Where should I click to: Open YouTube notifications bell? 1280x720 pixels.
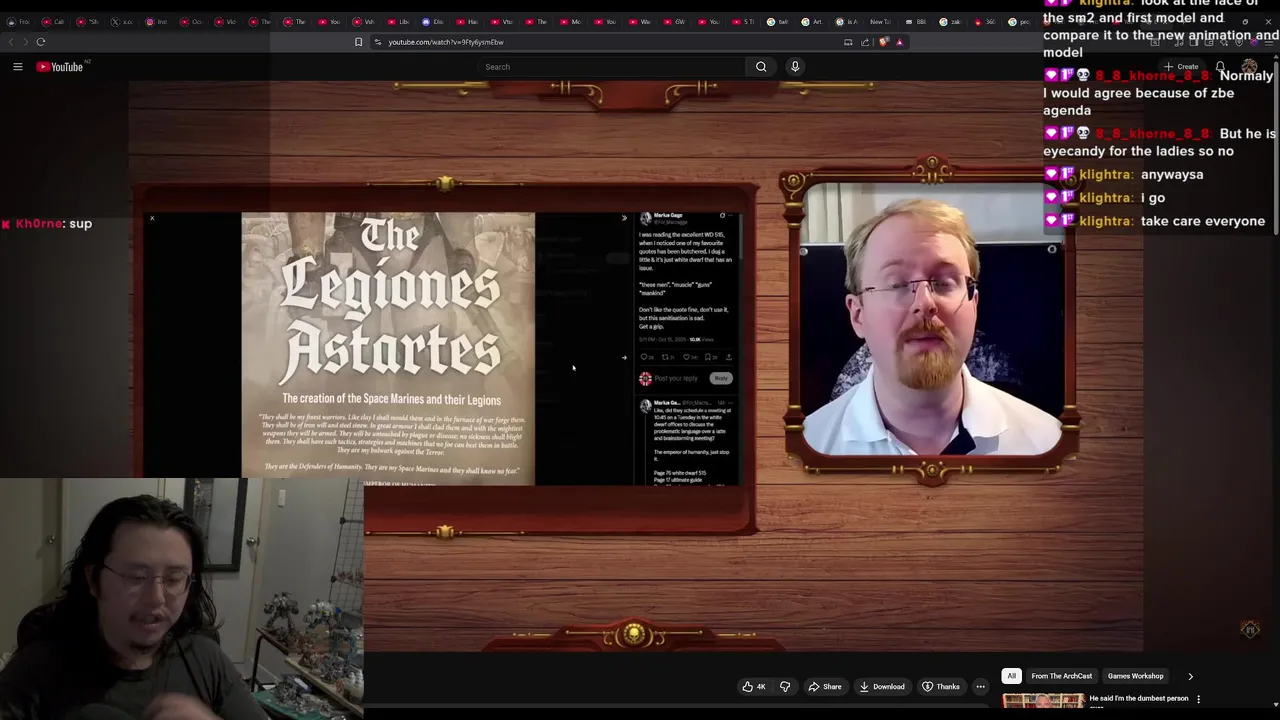[1221, 67]
